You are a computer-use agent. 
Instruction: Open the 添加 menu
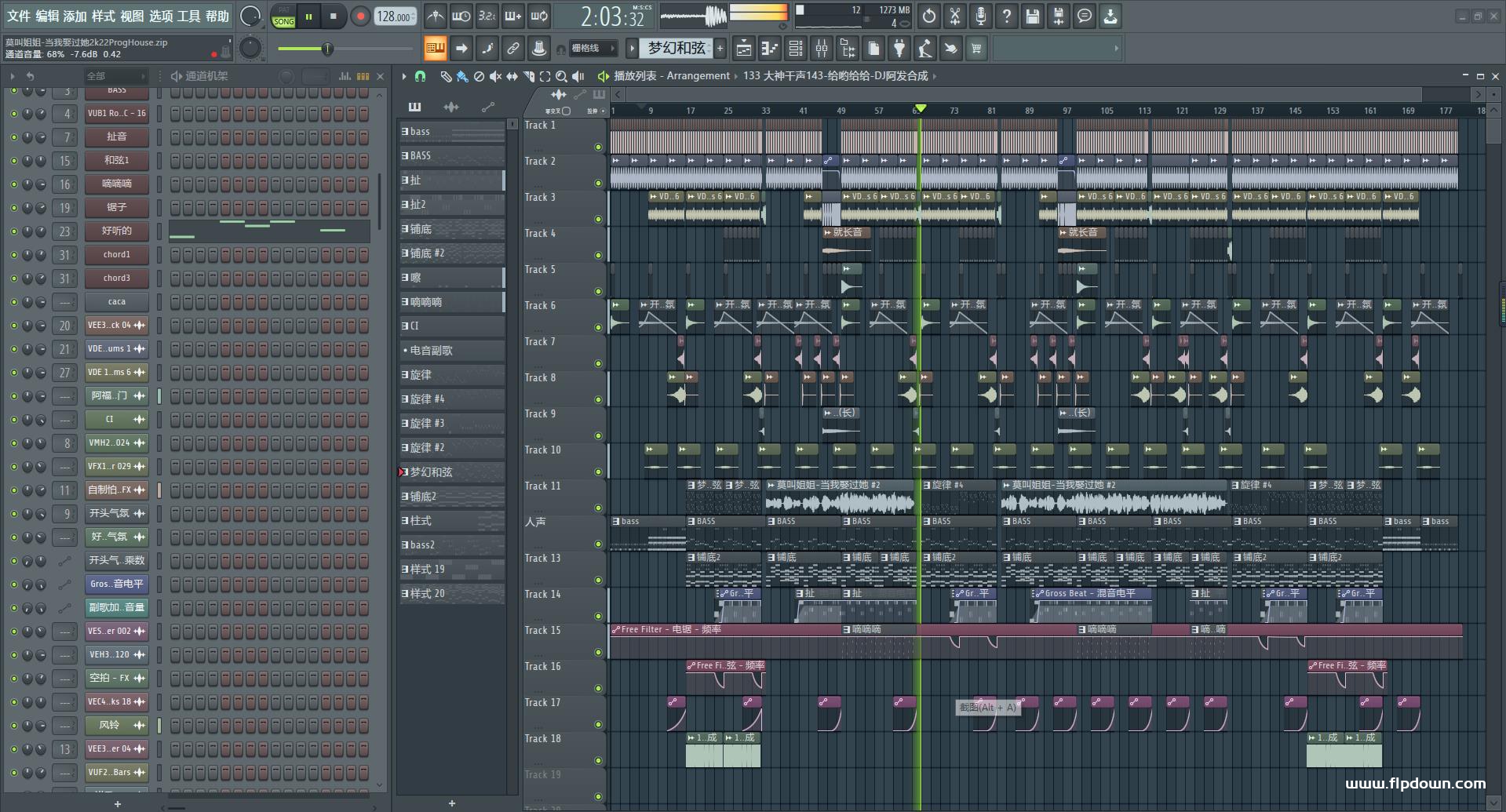point(75,16)
